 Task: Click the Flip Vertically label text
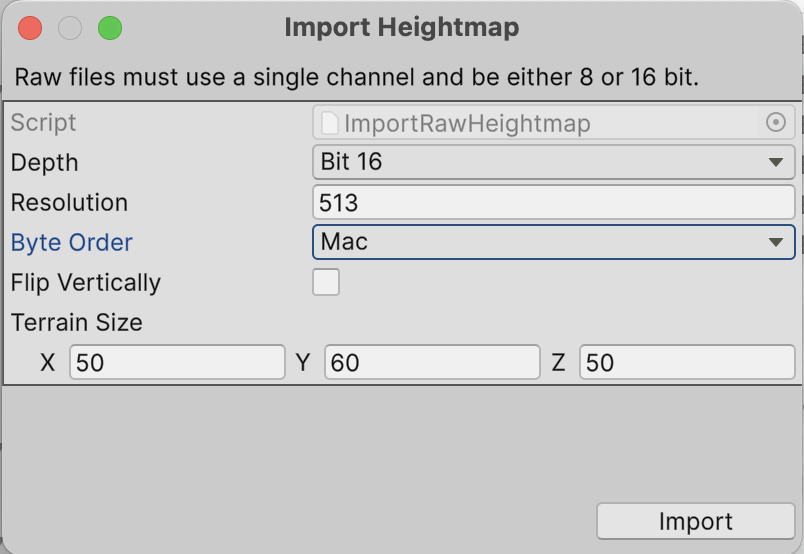click(86, 282)
